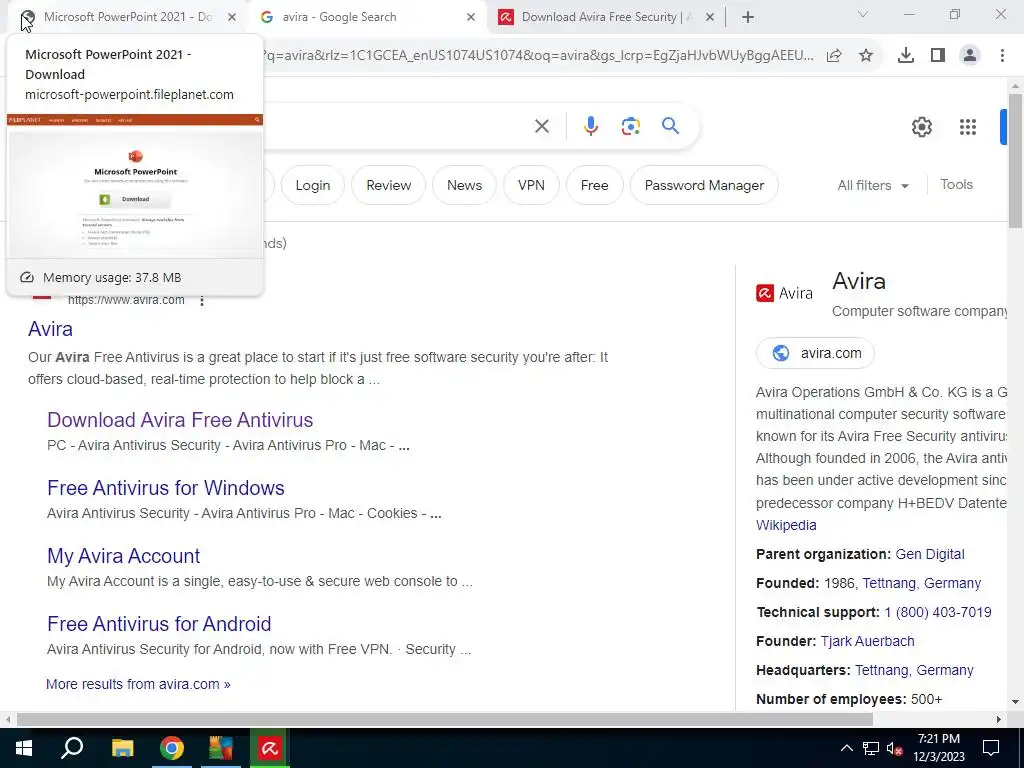Viewport: 1024px width, 768px height.
Task: Click the vertical scrollbar thumb
Action: tap(1015, 161)
